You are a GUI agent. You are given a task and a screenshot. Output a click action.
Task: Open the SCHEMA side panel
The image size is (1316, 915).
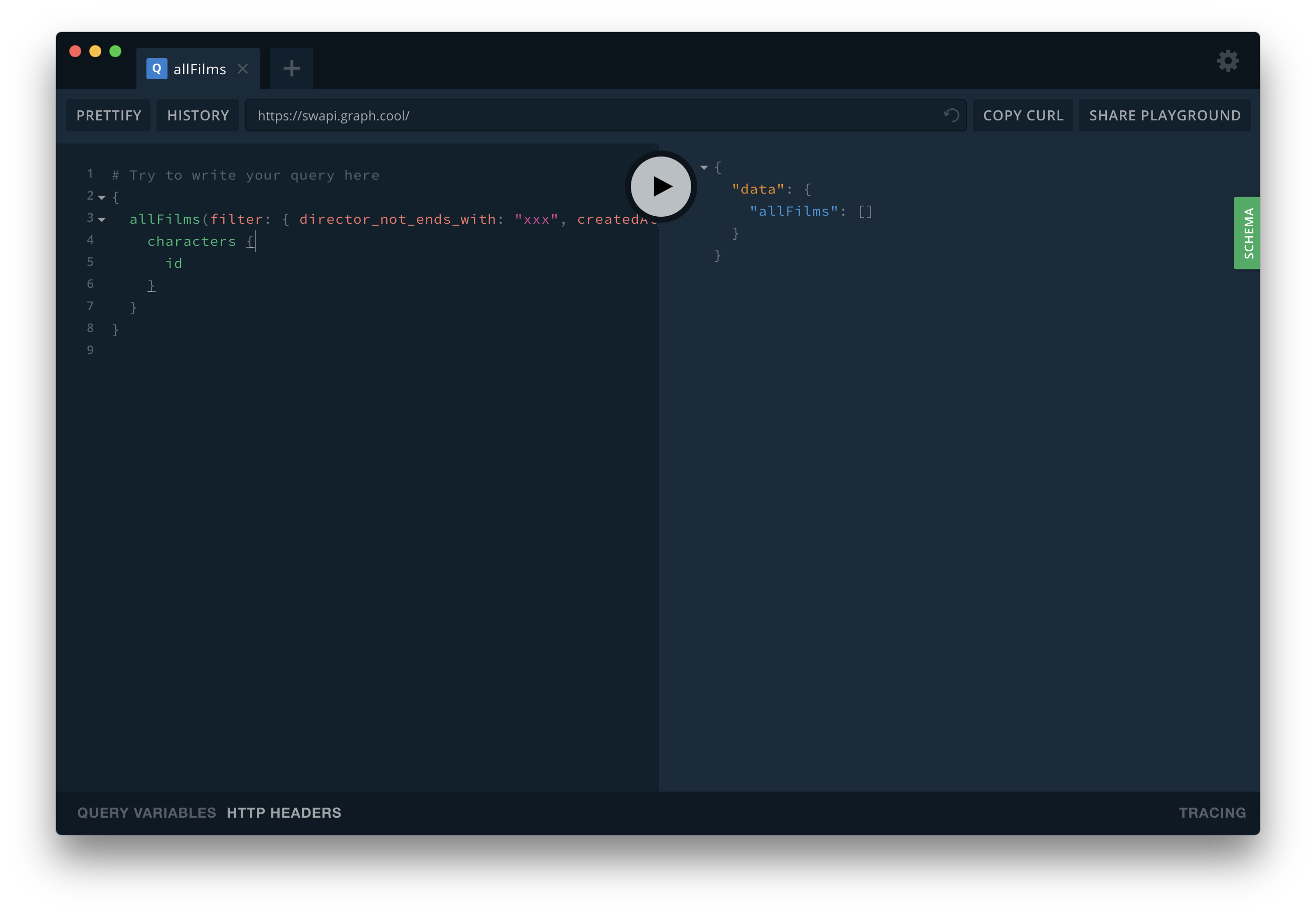tap(1246, 233)
